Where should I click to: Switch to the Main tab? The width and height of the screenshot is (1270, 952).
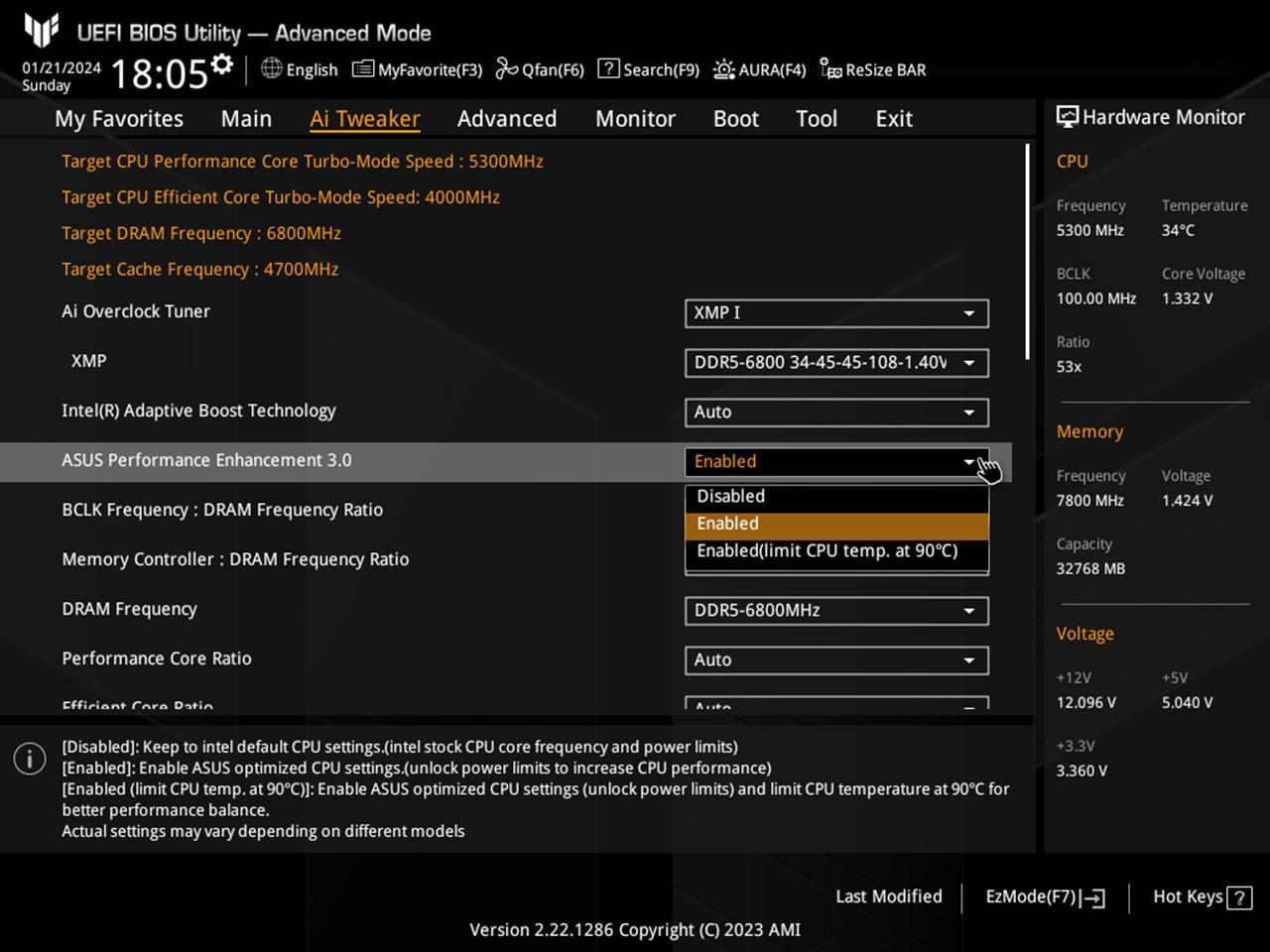click(246, 119)
